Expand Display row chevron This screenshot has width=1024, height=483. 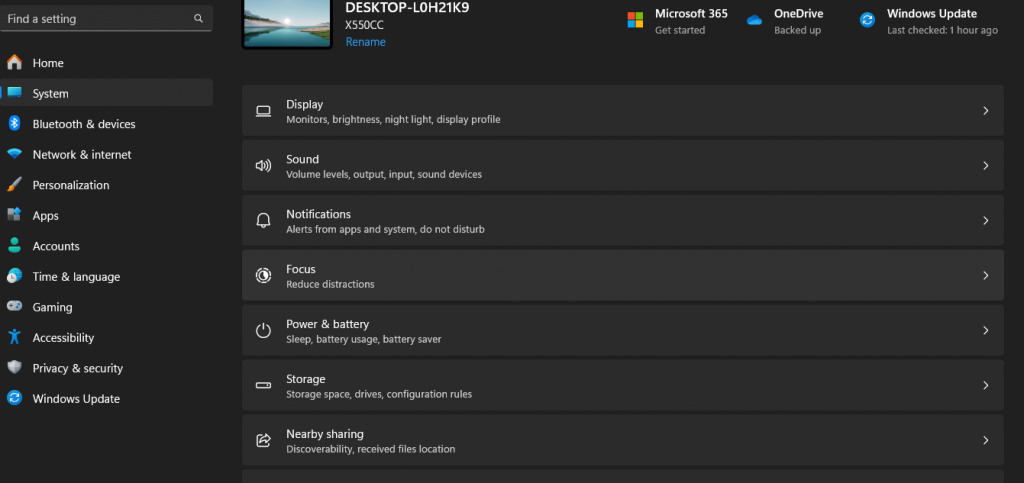985,111
